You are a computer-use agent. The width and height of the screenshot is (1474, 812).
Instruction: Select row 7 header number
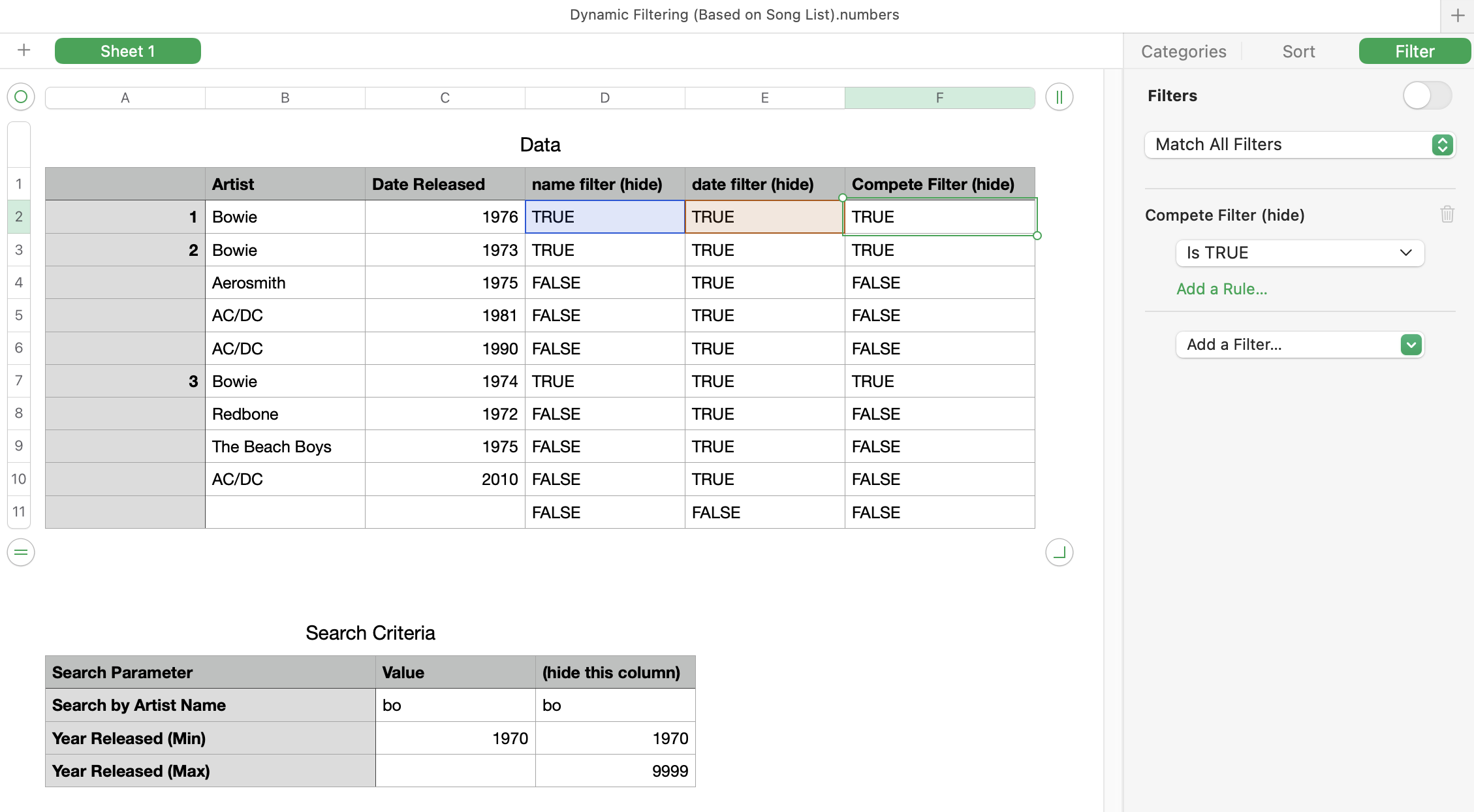tap(19, 381)
